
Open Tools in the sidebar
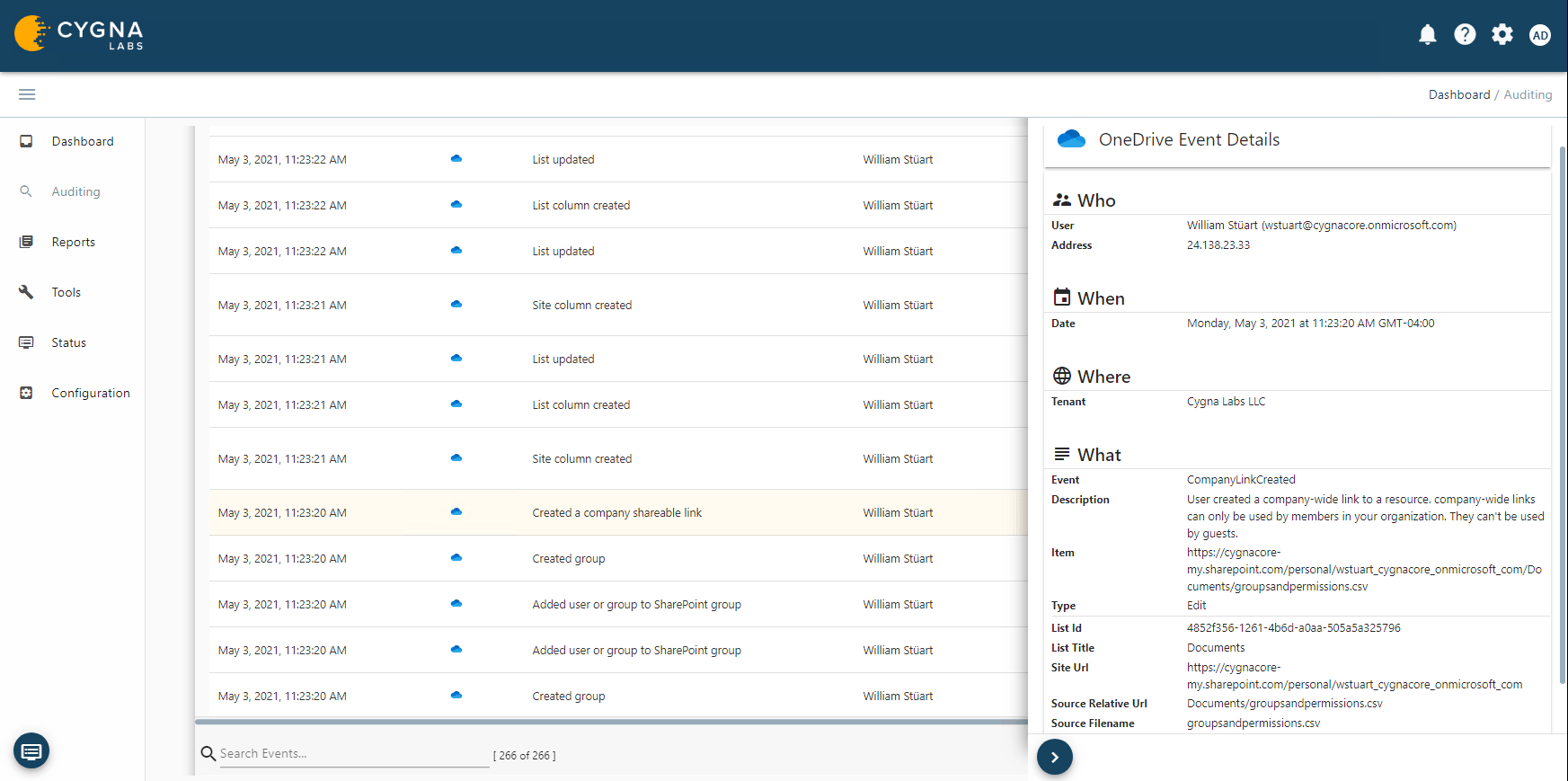[x=66, y=292]
